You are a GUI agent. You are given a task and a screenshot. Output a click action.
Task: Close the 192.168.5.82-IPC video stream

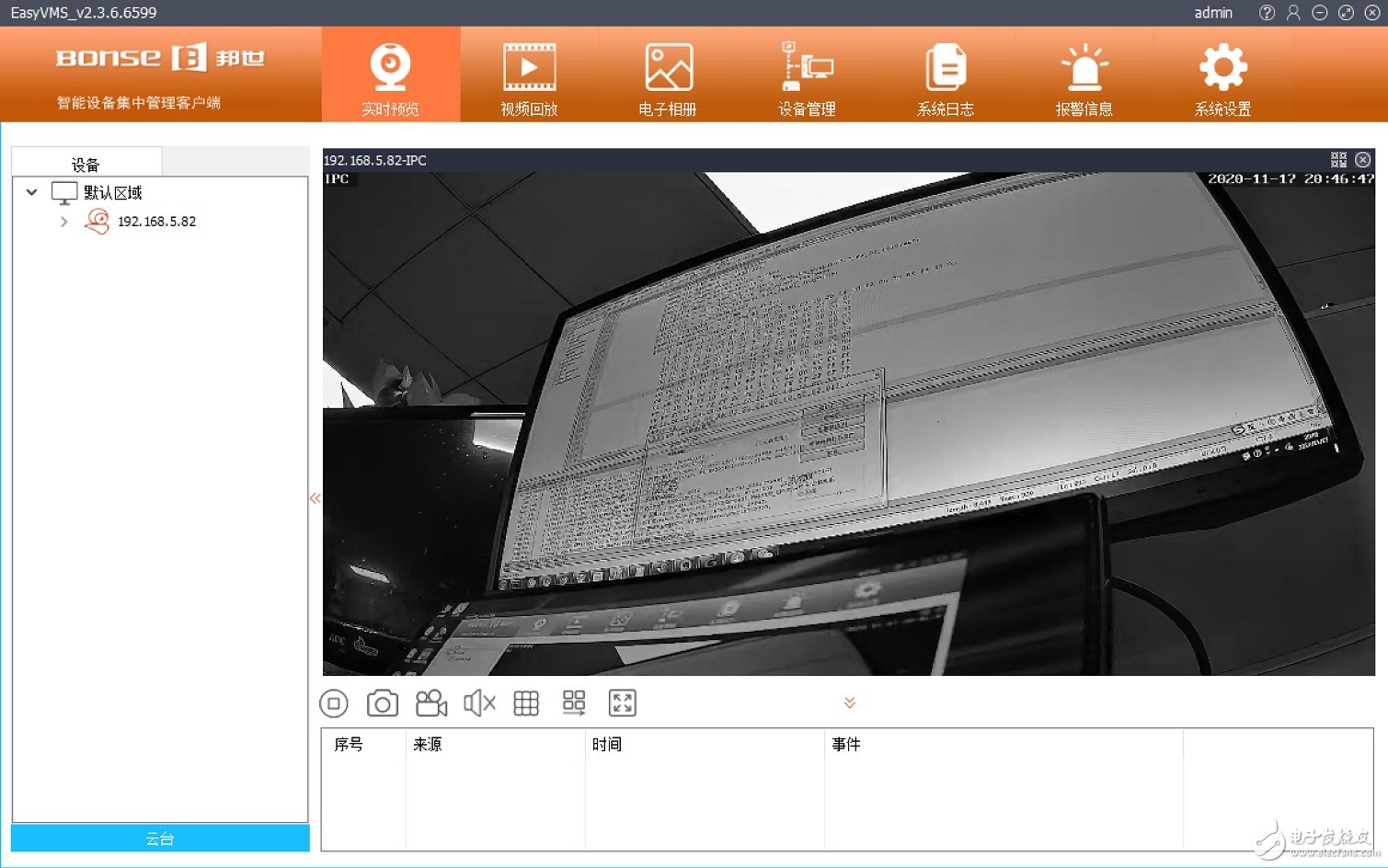point(1363,160)
